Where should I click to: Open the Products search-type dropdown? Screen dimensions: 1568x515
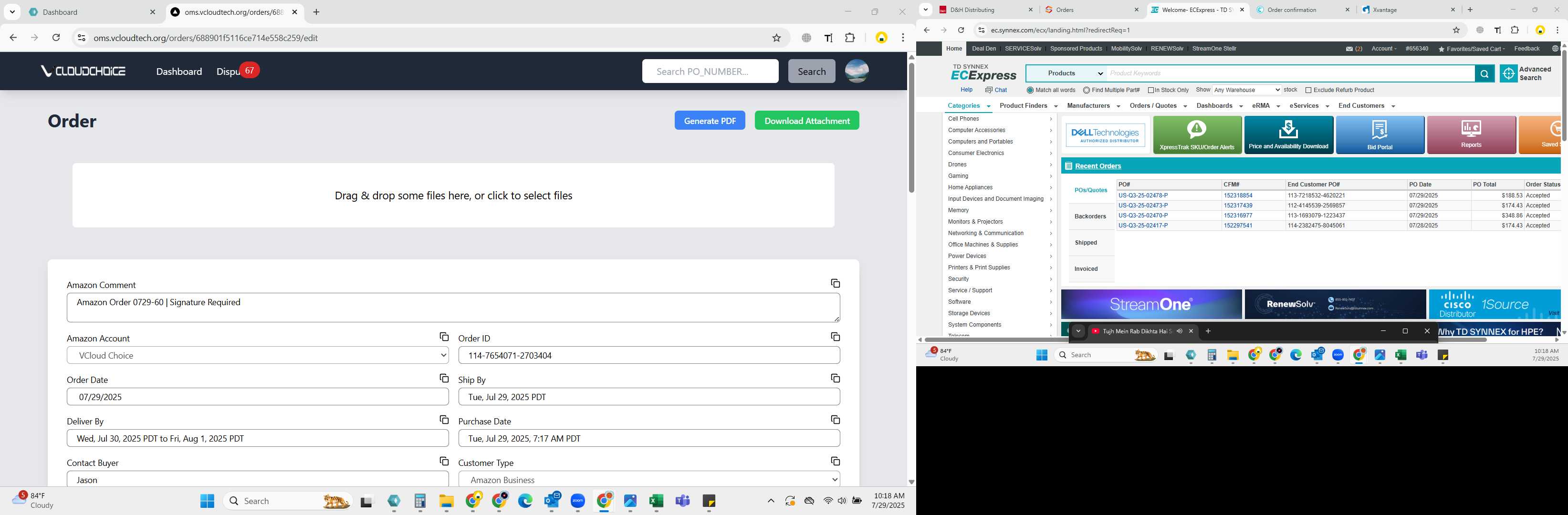1066,73
